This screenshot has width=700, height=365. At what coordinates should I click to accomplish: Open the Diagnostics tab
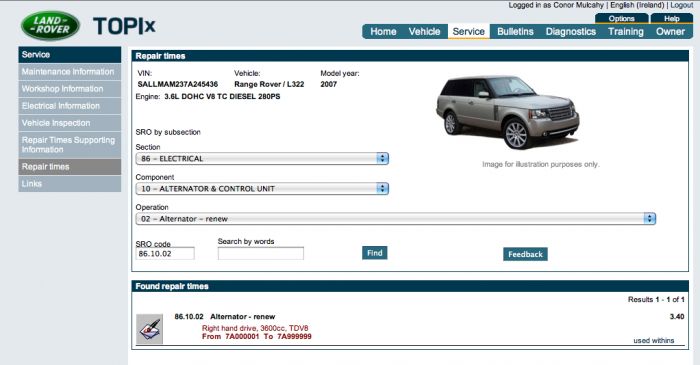571,32
